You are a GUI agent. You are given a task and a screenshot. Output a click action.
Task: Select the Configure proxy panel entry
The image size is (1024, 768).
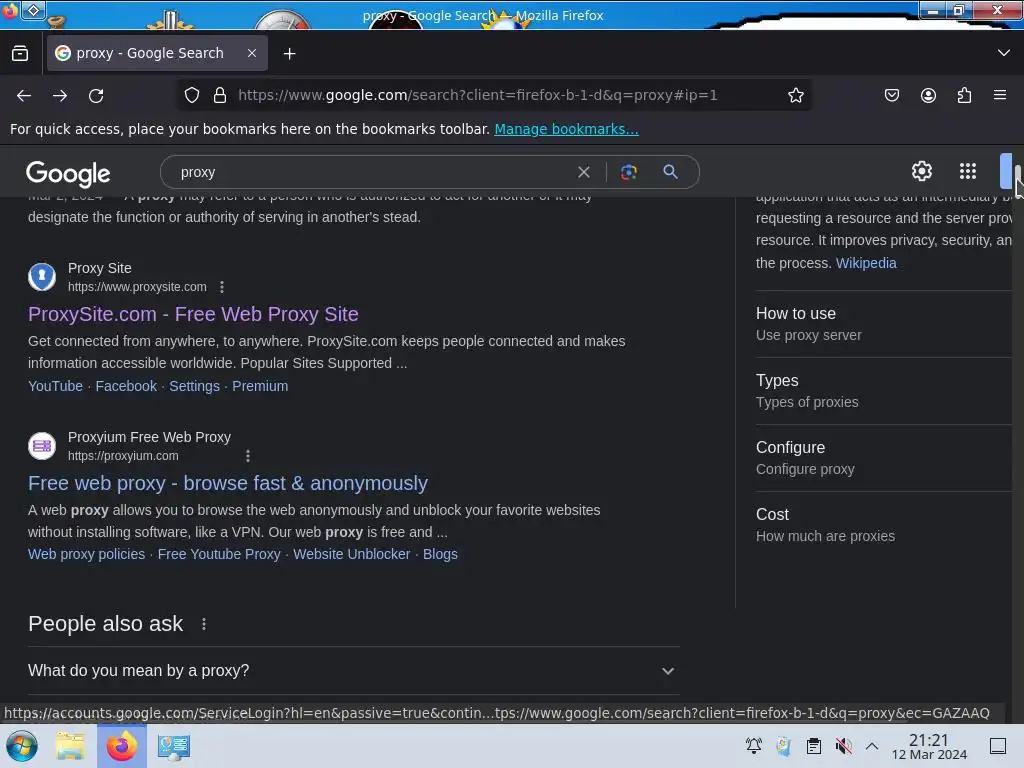(x=883, y=458)
